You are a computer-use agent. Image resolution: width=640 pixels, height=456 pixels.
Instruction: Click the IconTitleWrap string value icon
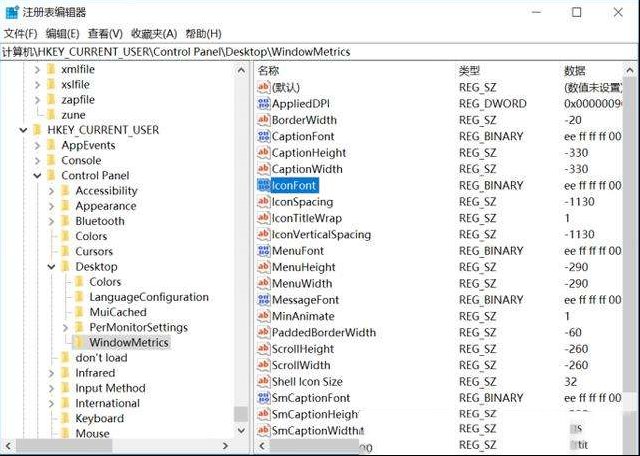(x=264, y=218)
